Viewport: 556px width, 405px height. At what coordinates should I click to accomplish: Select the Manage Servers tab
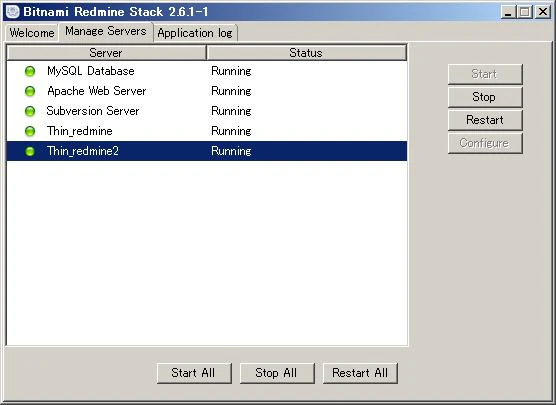(106, 32)
